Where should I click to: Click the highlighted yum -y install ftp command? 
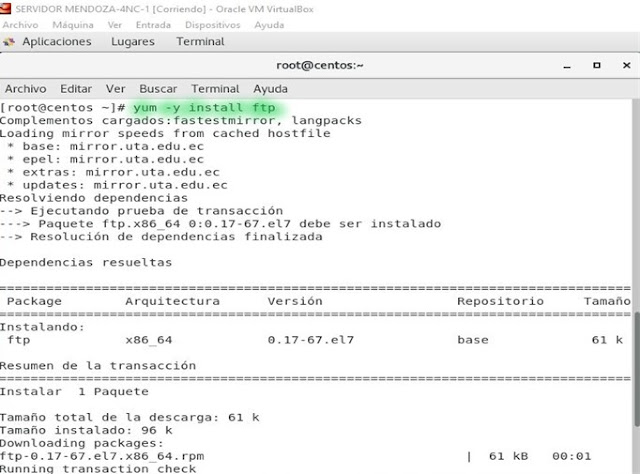pyautogui.click(x=204, y=108)
